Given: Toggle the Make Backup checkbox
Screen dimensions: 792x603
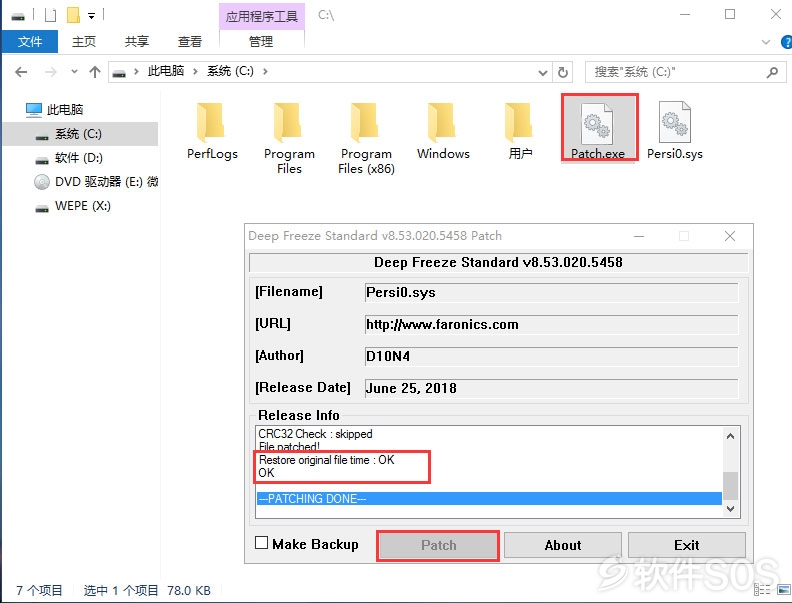Looking at the screenshot, I should click(x=261, y=542).
